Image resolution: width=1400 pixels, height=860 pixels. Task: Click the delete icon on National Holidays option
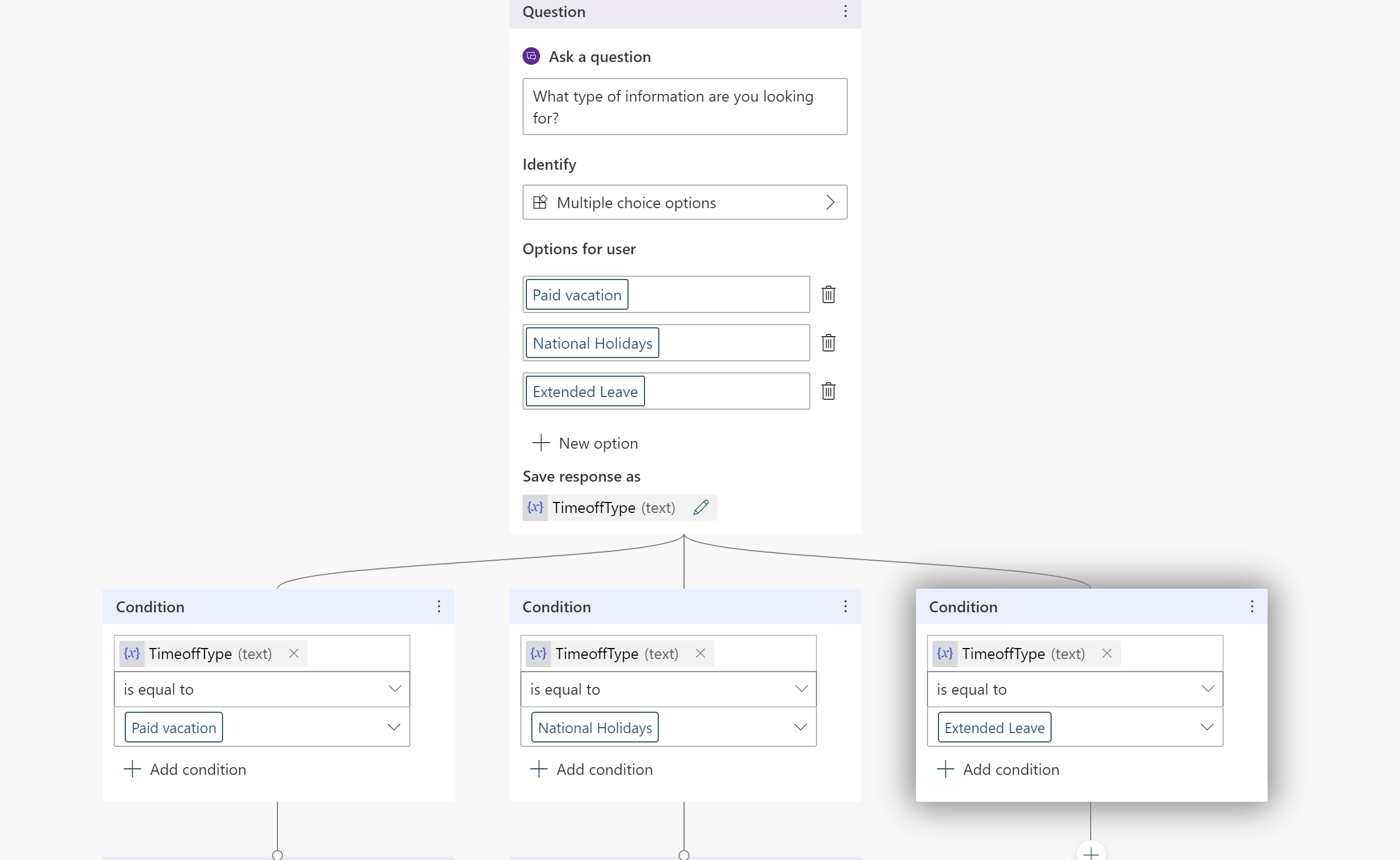[x=828, y=343]
